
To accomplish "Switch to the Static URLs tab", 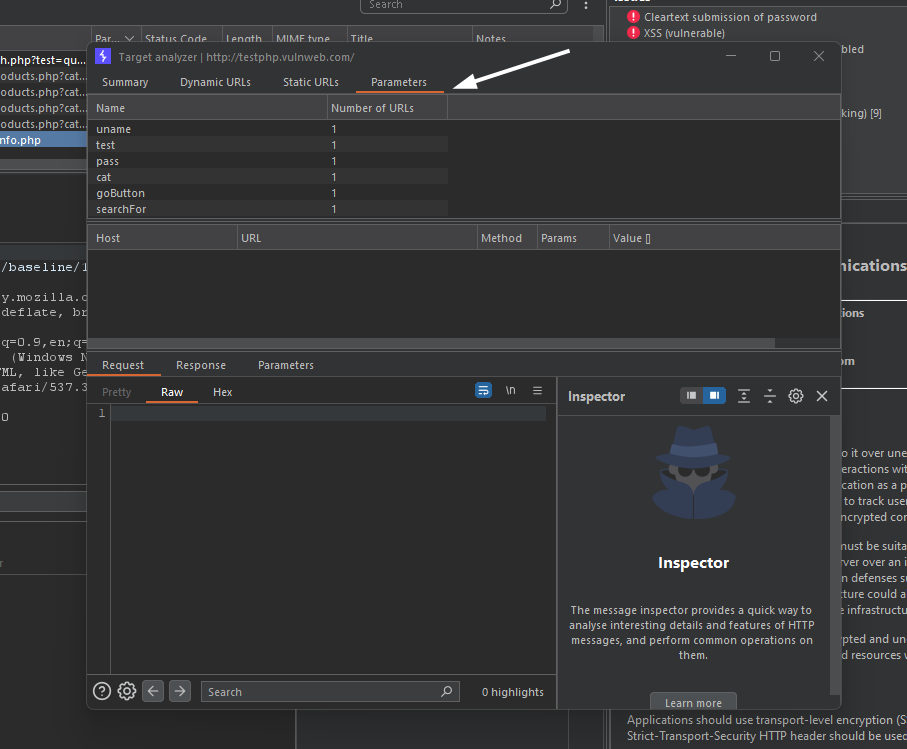I will point(311,82).
